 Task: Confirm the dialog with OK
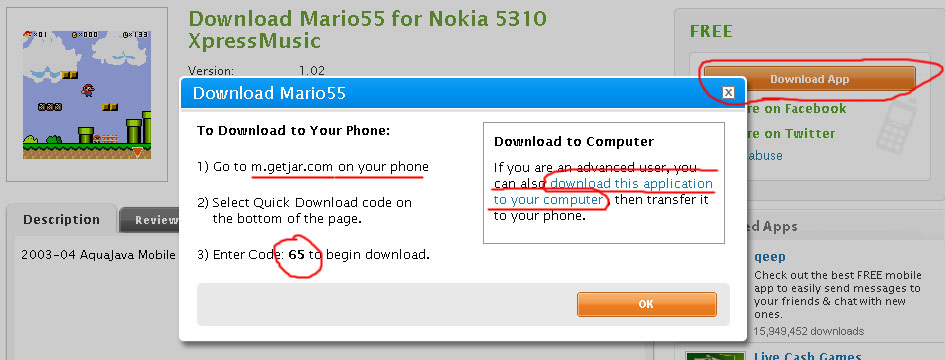point(646,305)
